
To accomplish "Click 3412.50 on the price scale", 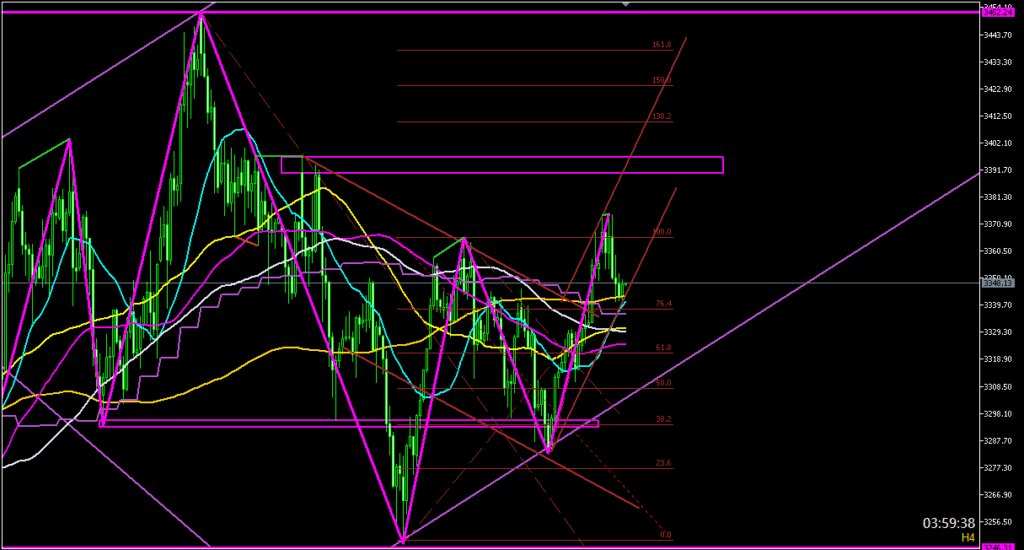I will point(999,116).
